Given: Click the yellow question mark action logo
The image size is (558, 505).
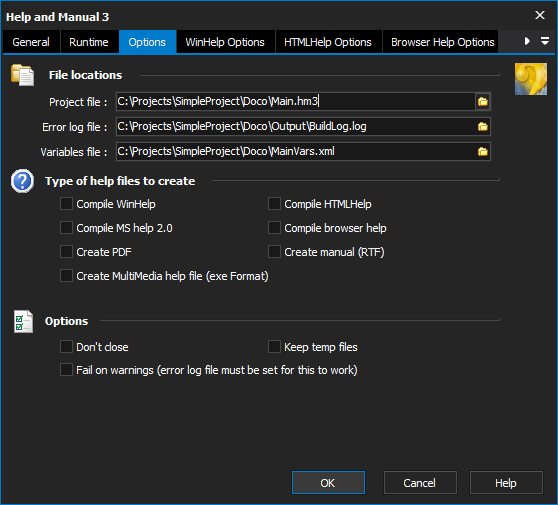Looking at the screenshot, I should coord(531,79).
